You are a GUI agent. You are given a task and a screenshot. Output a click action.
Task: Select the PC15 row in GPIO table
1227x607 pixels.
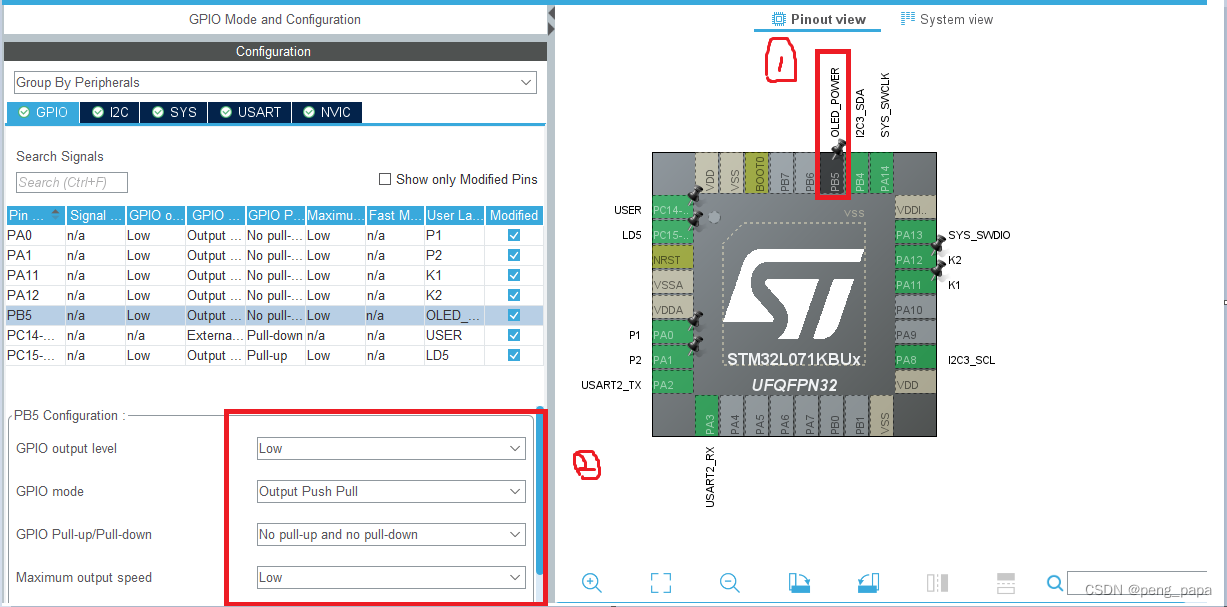click(274, 355)
